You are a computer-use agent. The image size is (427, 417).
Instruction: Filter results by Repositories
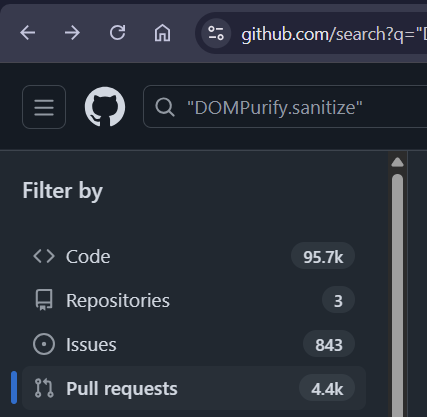(194, 300)
